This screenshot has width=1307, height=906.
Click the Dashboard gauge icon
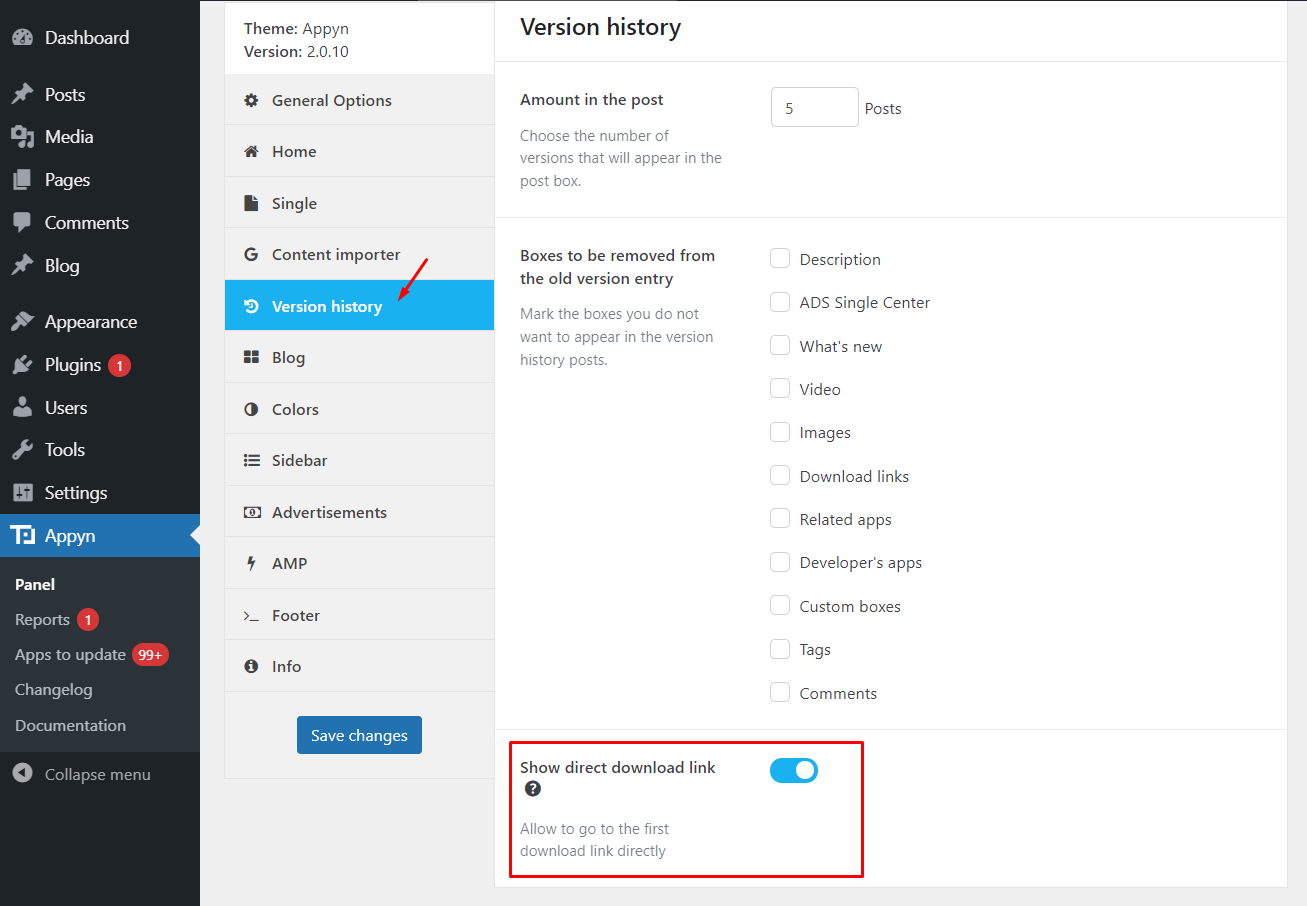(x=23, y=38)
